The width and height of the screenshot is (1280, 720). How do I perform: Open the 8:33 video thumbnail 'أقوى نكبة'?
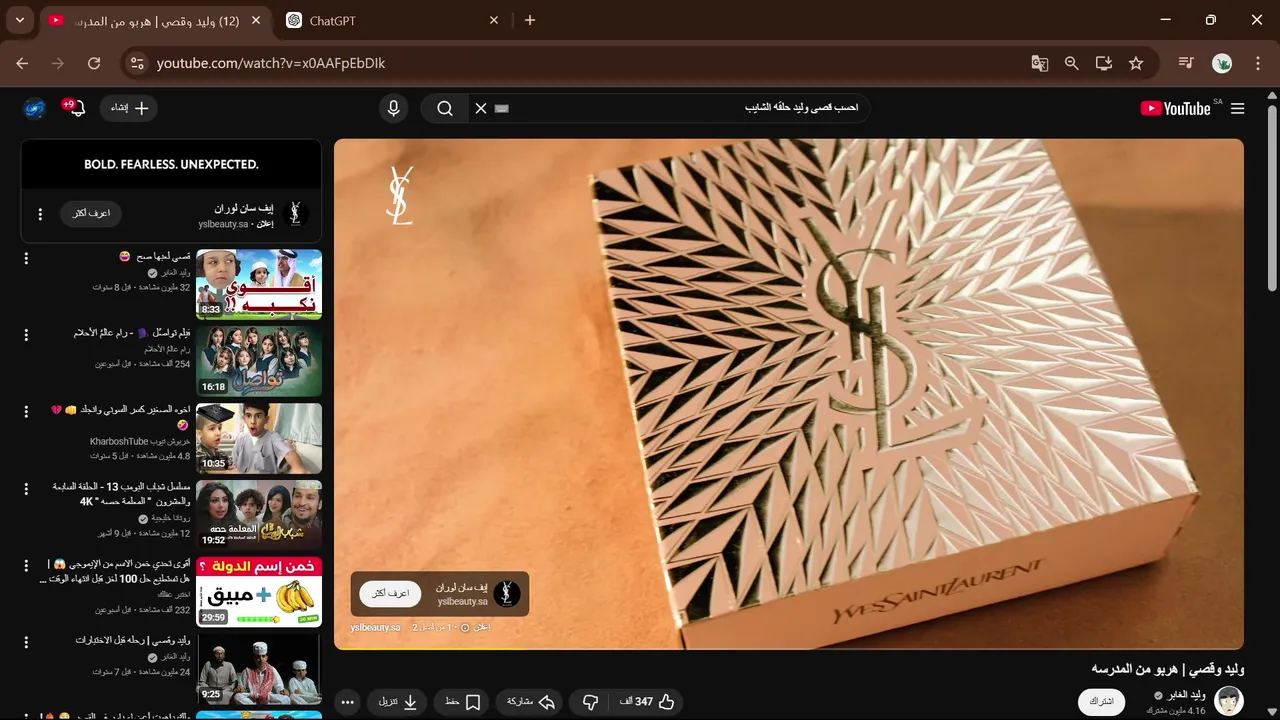[259, 284]
